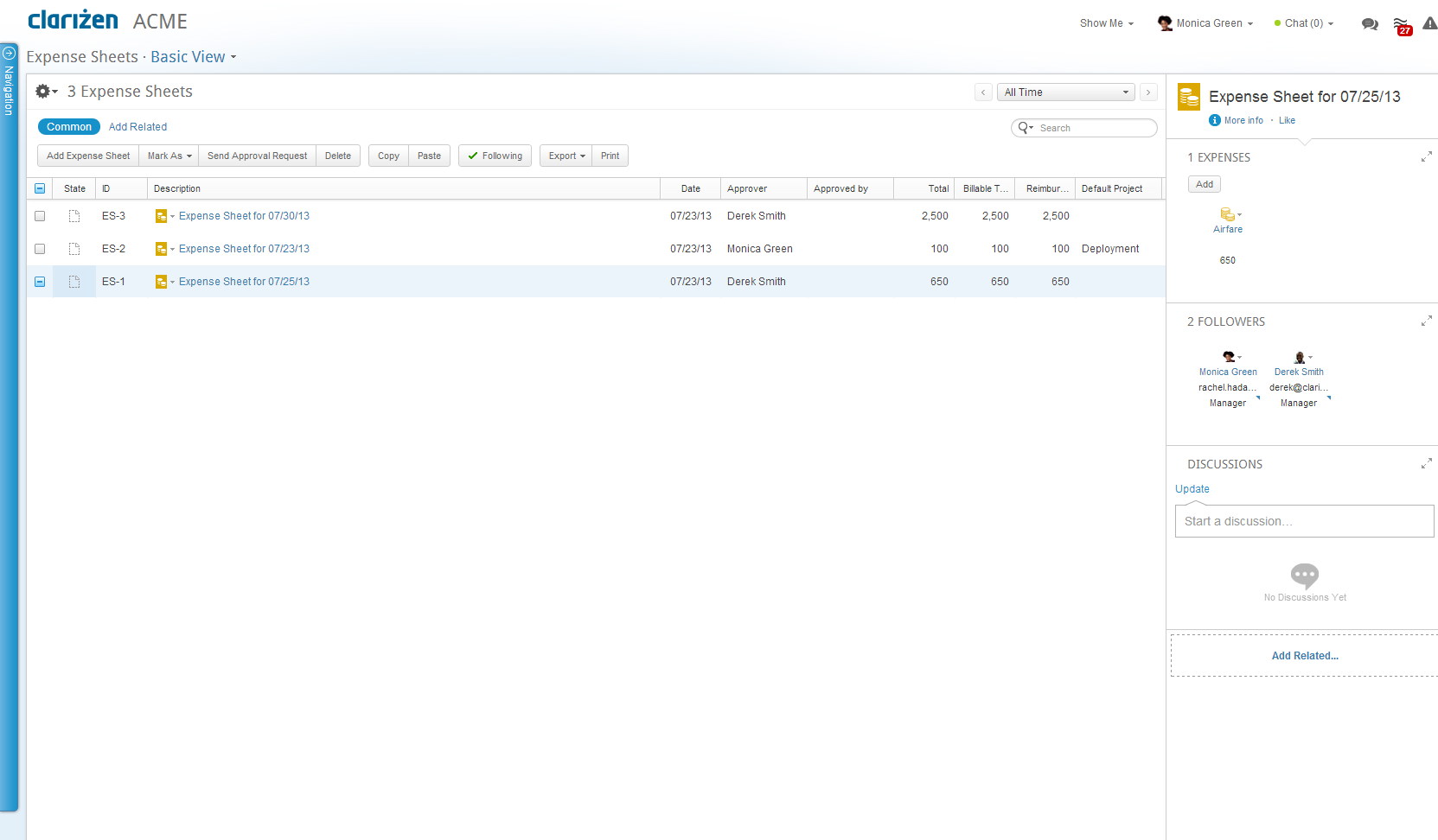The height and width of the screenshot is (840, 1438).
Task: Toggle the select-all checkbox in column header
Action: click(40, 188)
